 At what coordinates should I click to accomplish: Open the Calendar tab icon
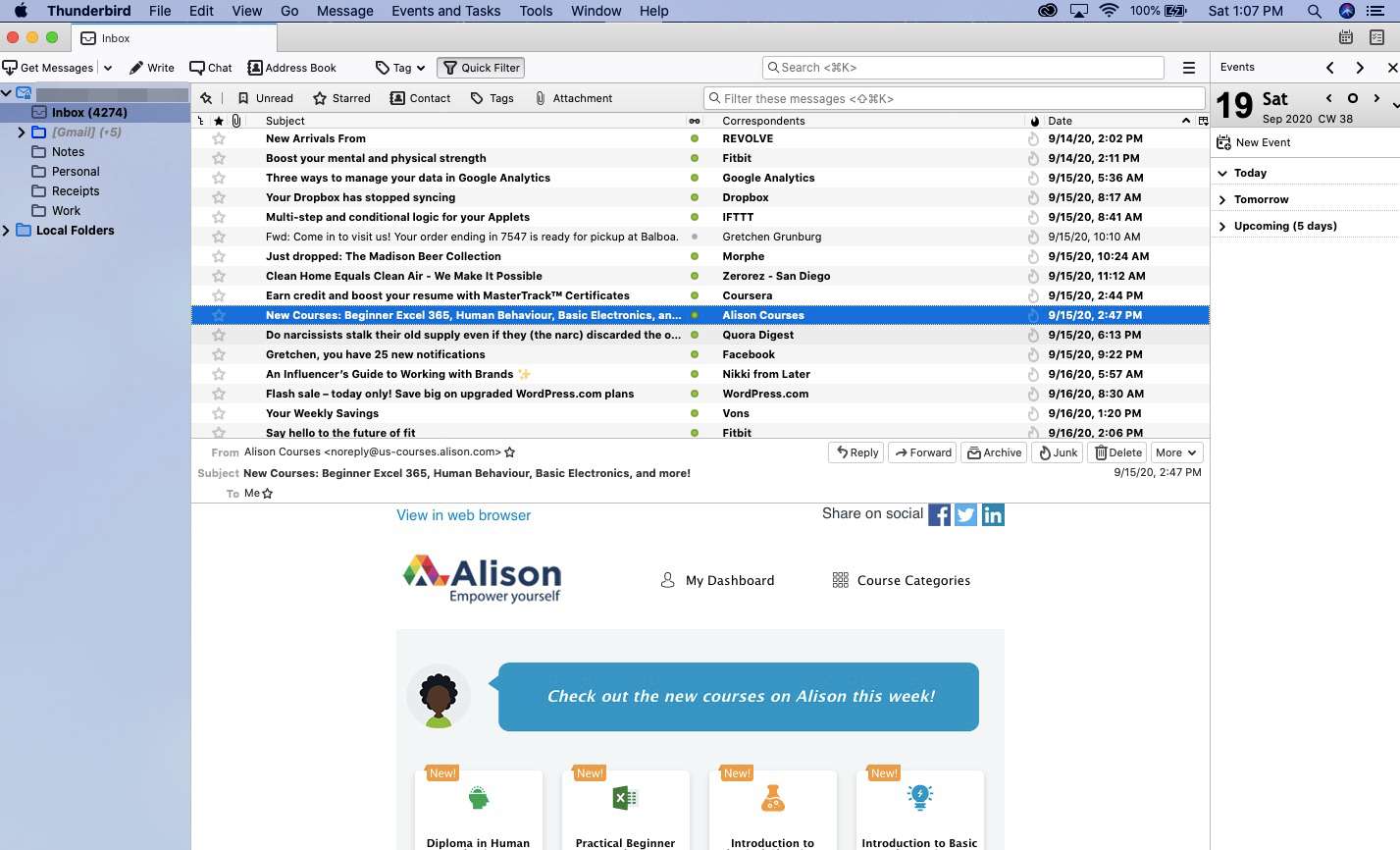point(1346,37)
